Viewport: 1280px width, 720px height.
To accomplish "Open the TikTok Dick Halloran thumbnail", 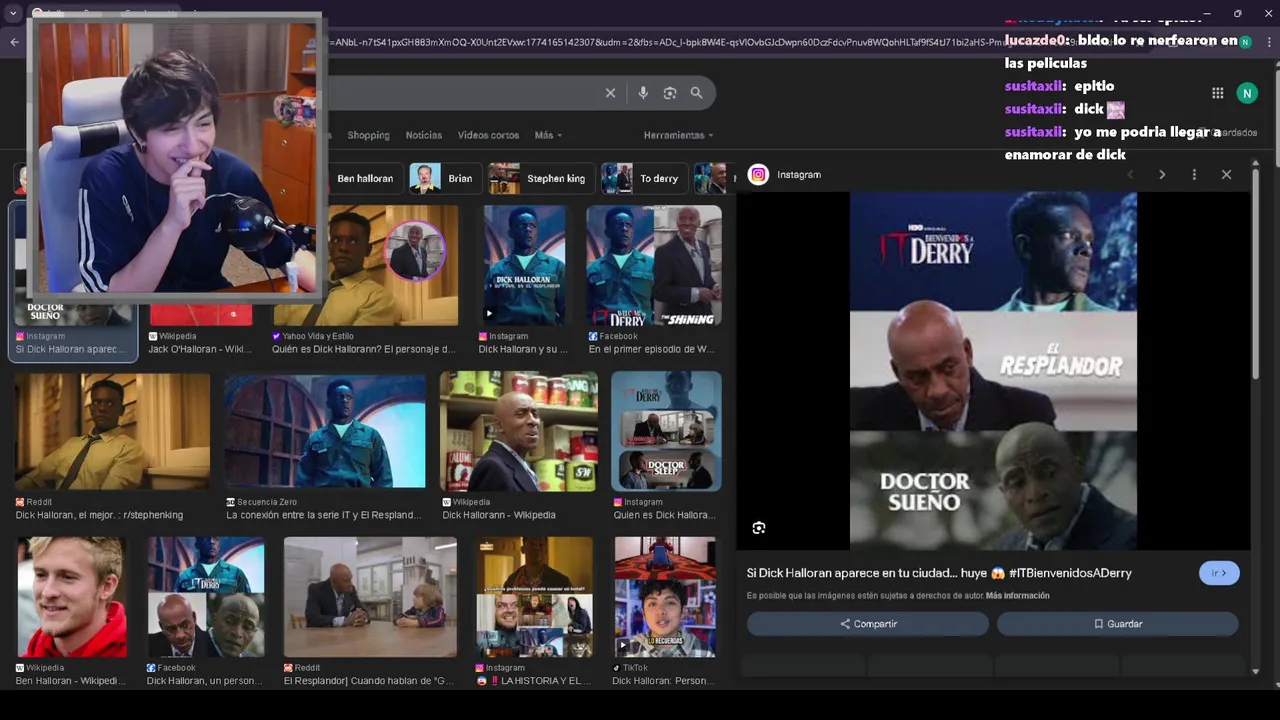I will pos(665,597).
